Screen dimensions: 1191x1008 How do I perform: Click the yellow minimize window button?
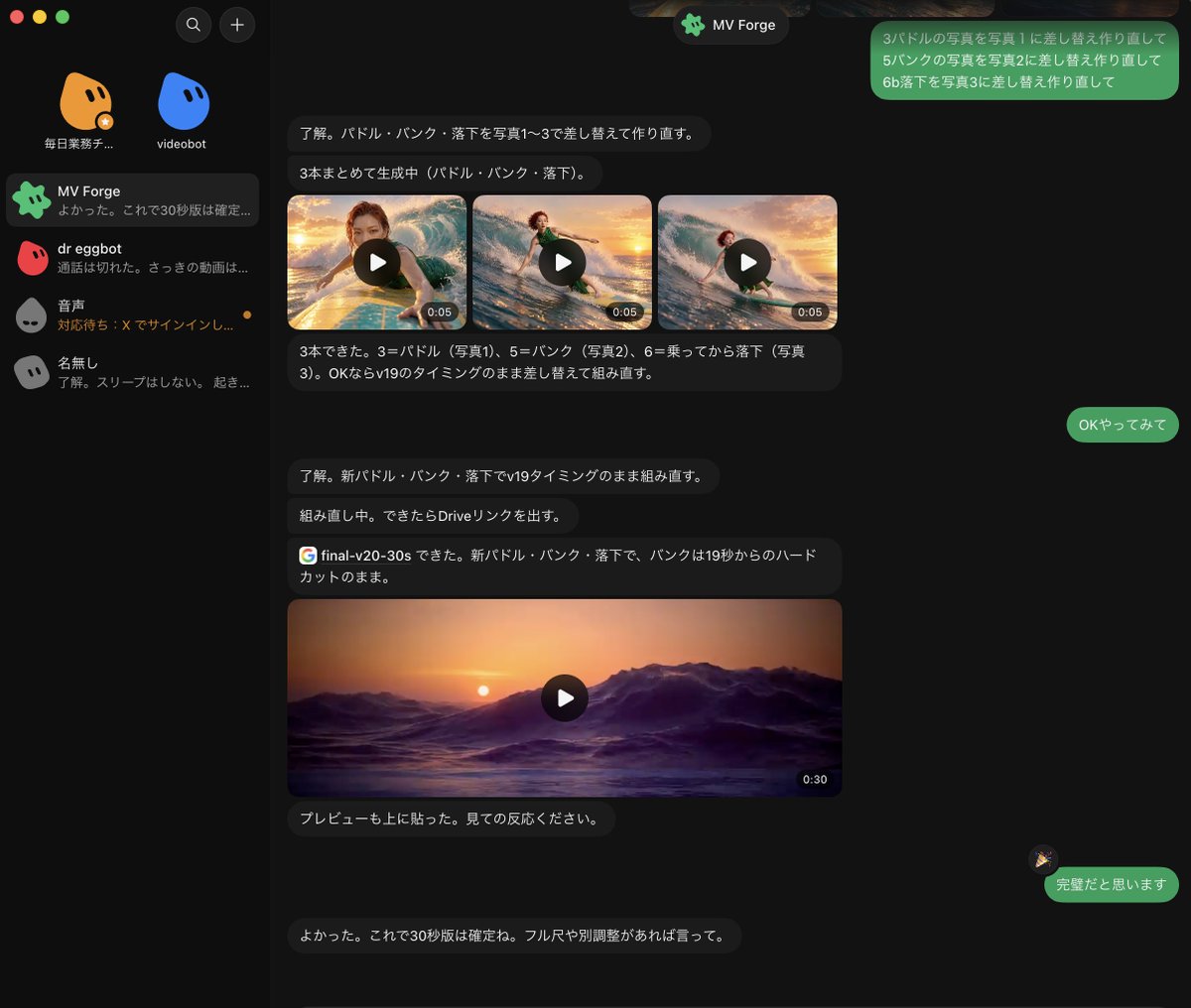pyautogui.click(x=40, y=17)
